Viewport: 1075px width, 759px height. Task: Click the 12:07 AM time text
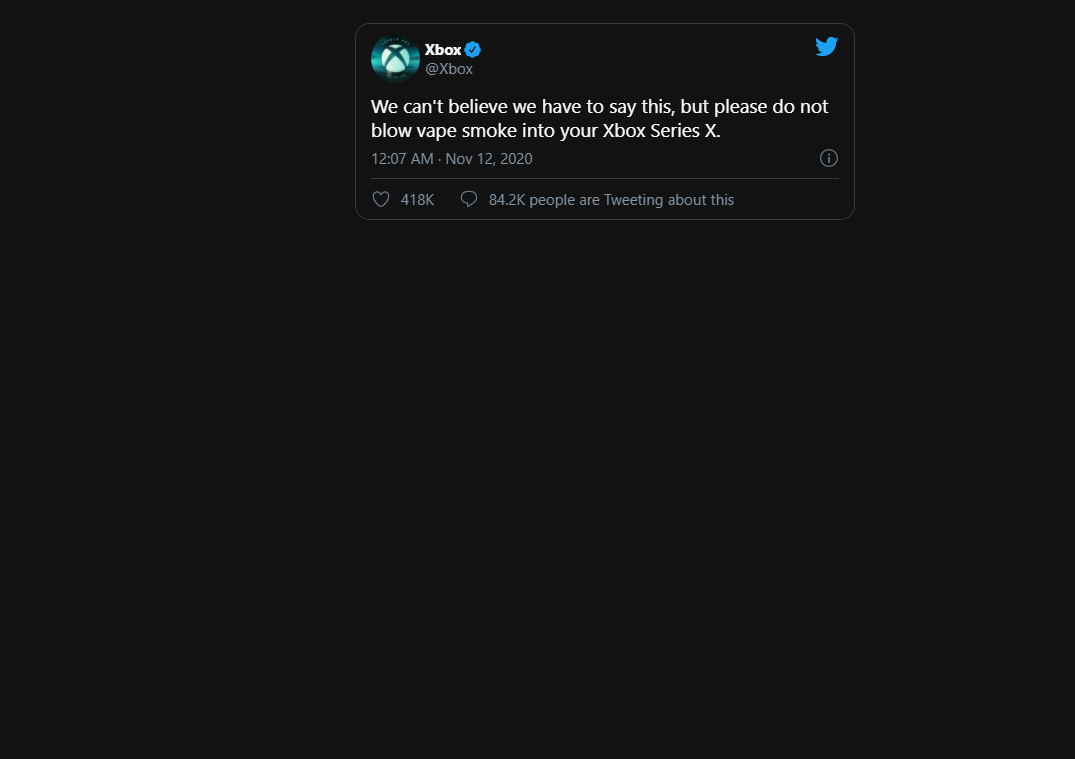click(402, 159)
